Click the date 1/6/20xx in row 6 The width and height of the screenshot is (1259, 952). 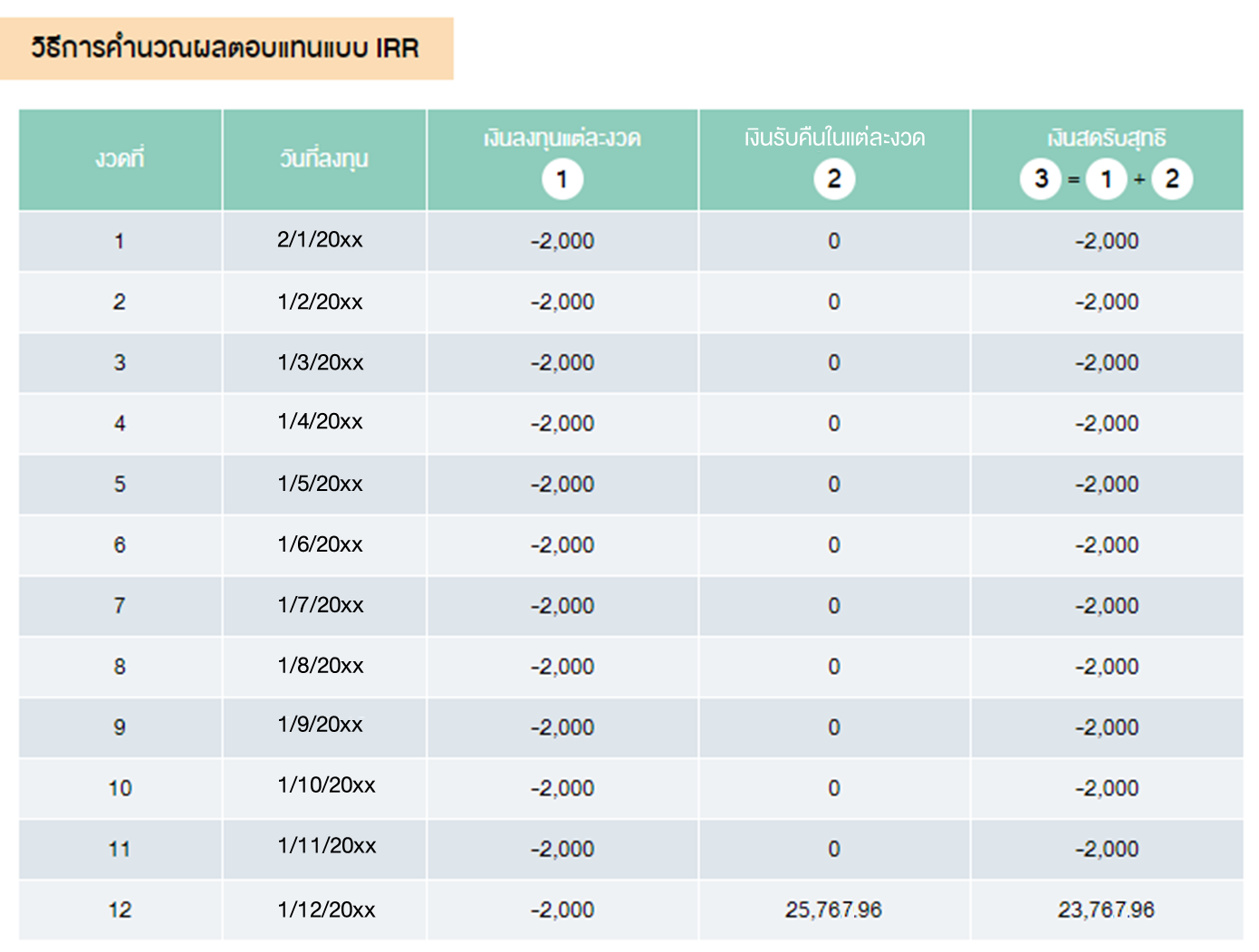pos(323,544)
